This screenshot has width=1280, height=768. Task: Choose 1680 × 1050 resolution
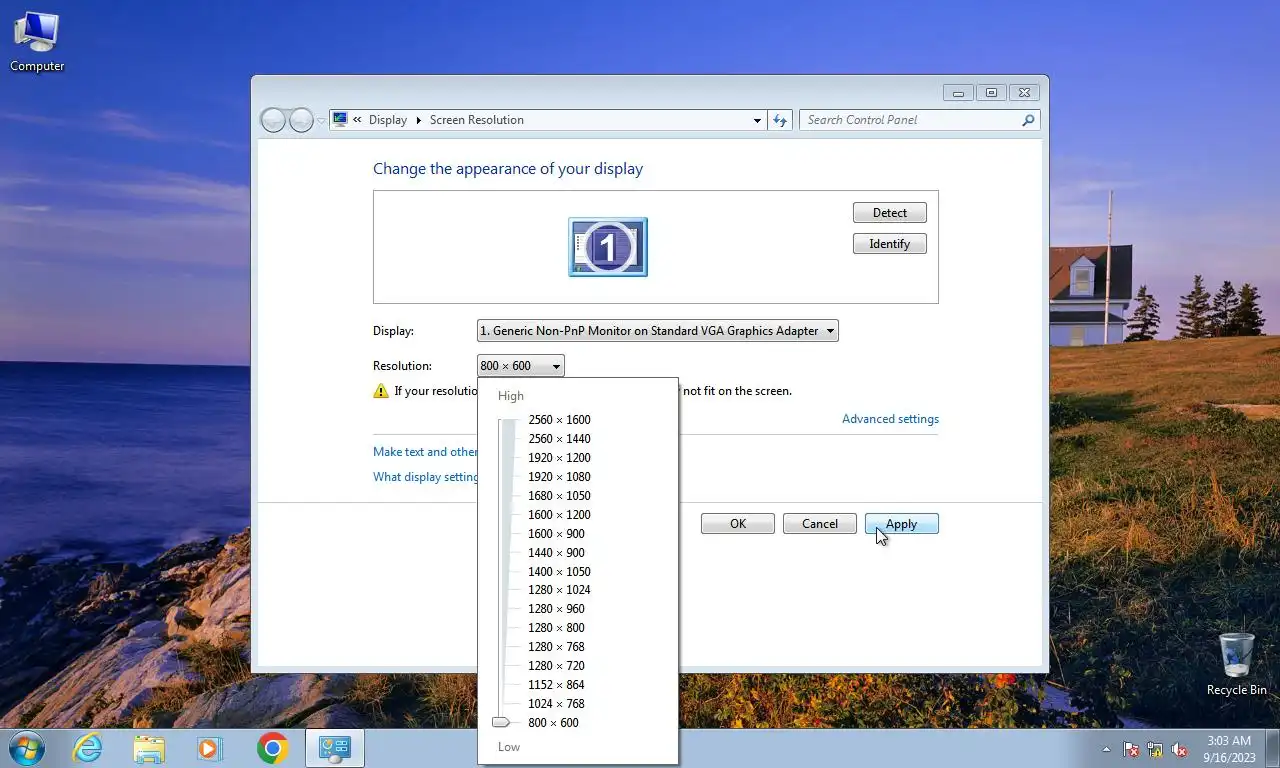click(x=559, y=496)
